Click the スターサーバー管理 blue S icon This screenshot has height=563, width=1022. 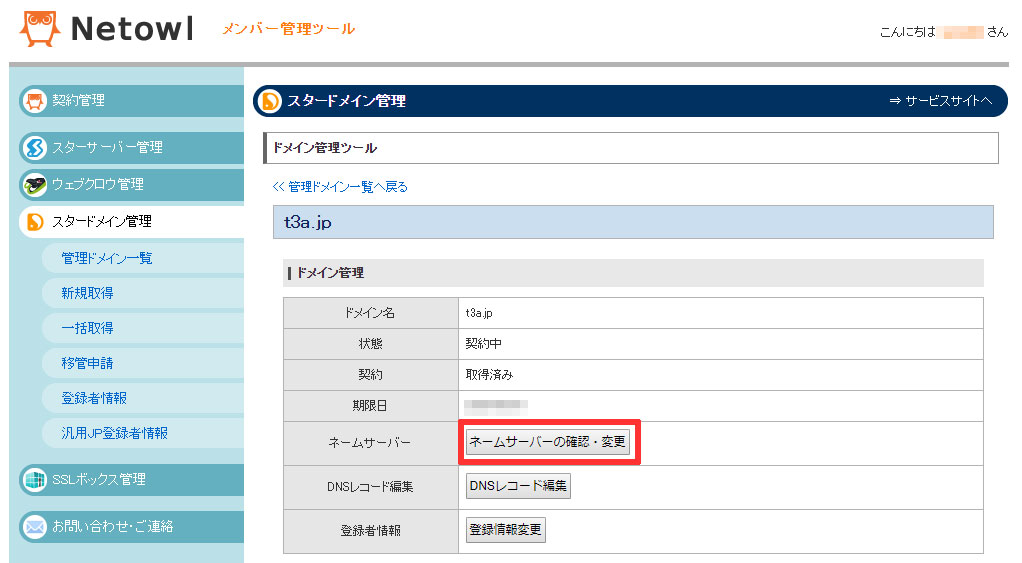coord(35,148)
